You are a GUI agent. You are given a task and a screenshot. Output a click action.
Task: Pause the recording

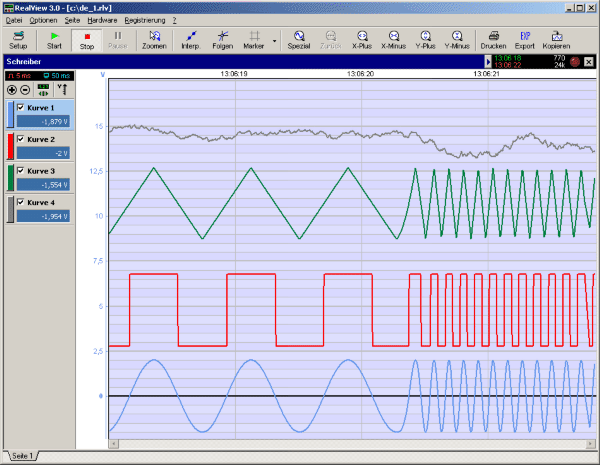[x=118, y=40]
